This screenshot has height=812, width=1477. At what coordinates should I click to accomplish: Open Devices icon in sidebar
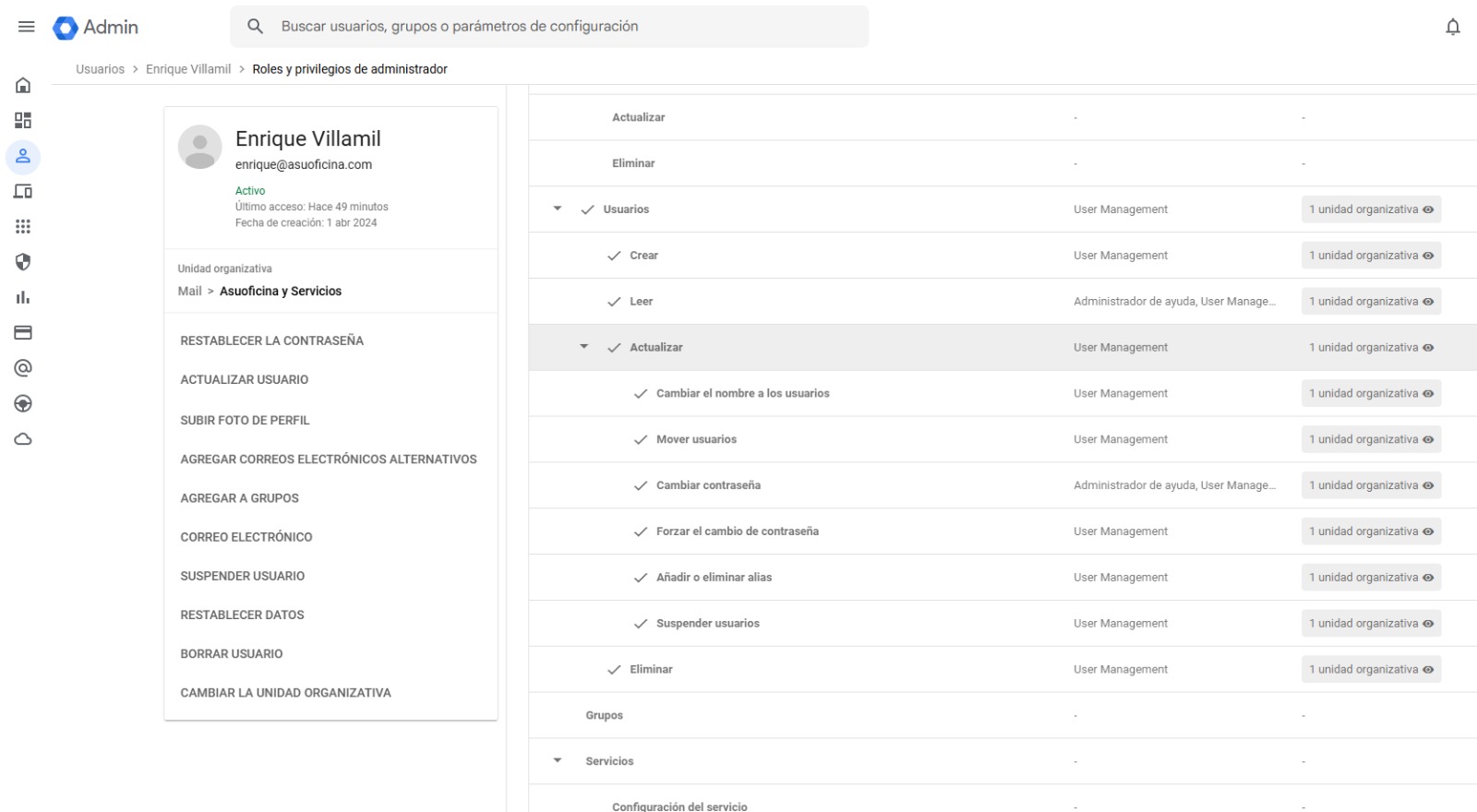click(23, 192)
